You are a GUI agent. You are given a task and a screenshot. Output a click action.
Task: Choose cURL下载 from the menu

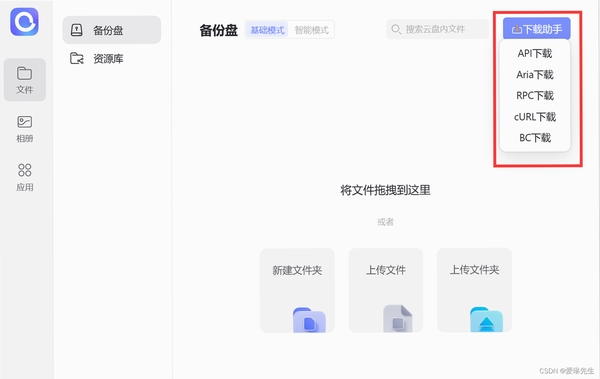[x=535, y=117]
